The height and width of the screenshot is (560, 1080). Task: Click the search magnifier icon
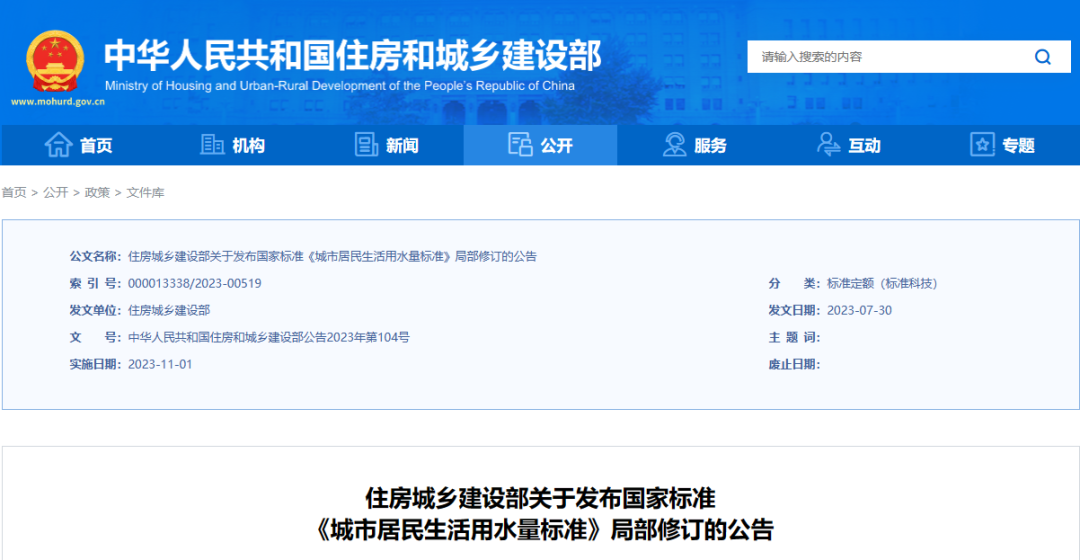click(1043, 56)
